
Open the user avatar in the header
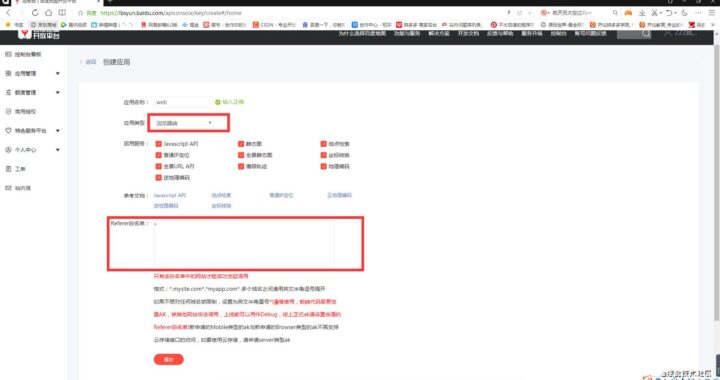pyautogui.click(x=668, y=34)
